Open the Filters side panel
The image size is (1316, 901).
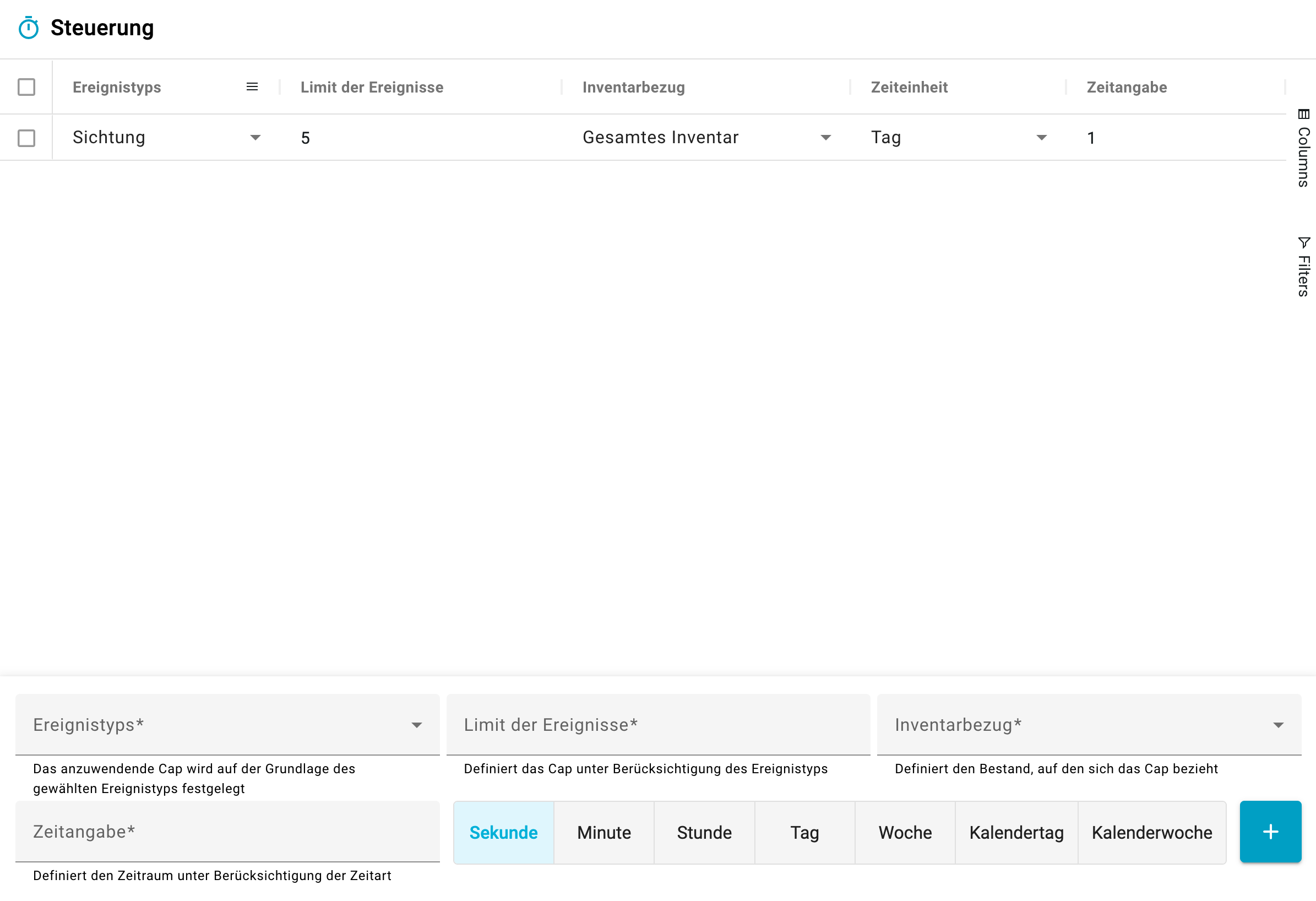point(1303,267)
